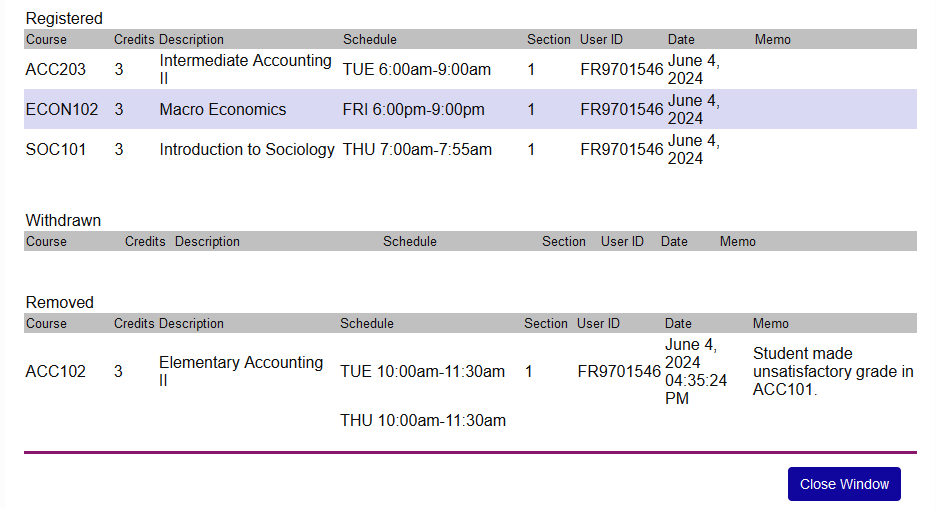Click FRI 6:00pm-9:00pm schedule entry
This screenshot has height=508, width=936.
[413, 110]
